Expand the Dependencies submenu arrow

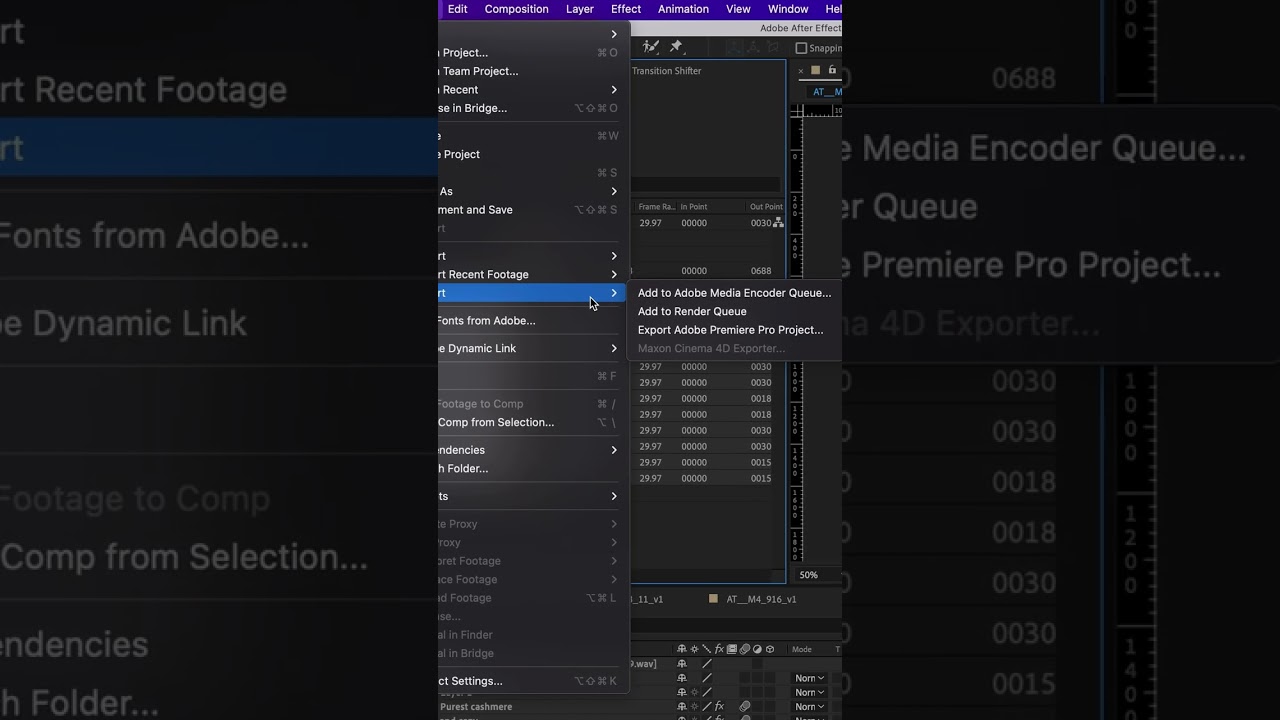[x=614, y=450]
